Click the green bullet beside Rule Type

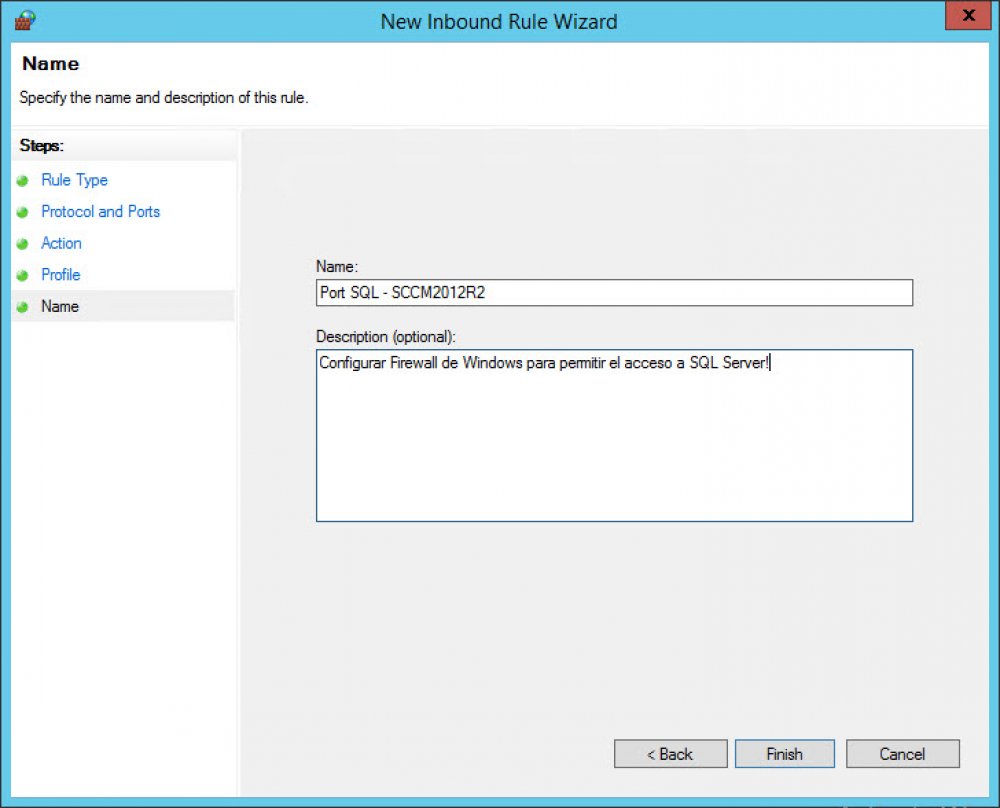pyautogui.click(x=23, y=180)
